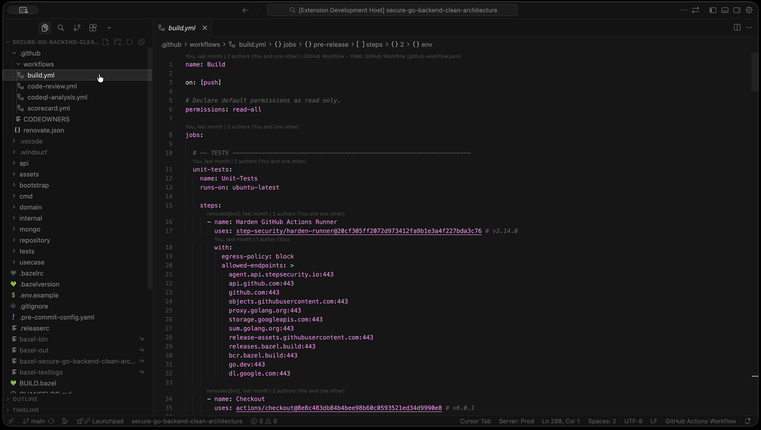Open the title bar more actions ellipsis
761x430 pixels.
(x=683, y=10)
